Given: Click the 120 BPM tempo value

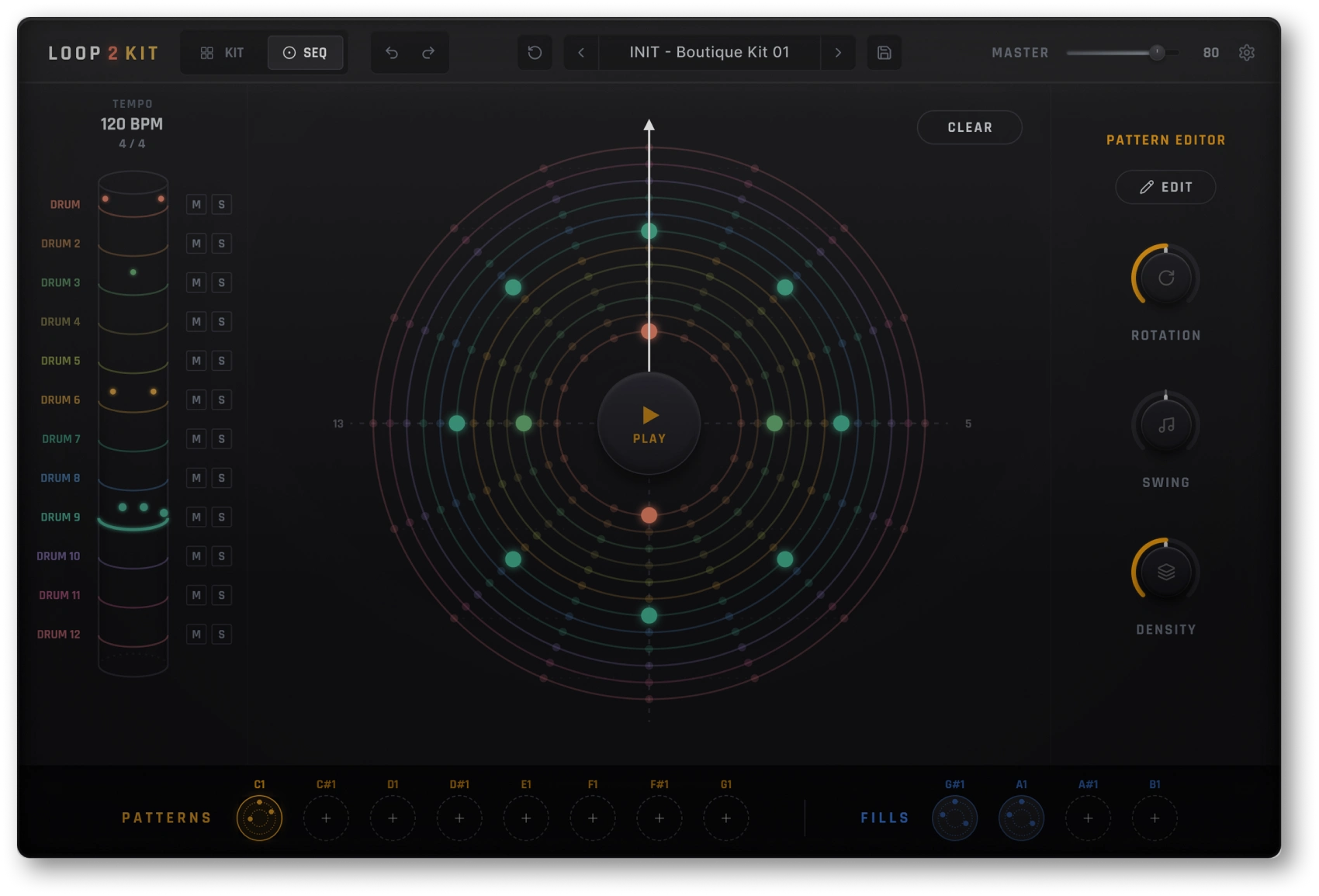Looking at the screenshot, I should pos(132,124).
